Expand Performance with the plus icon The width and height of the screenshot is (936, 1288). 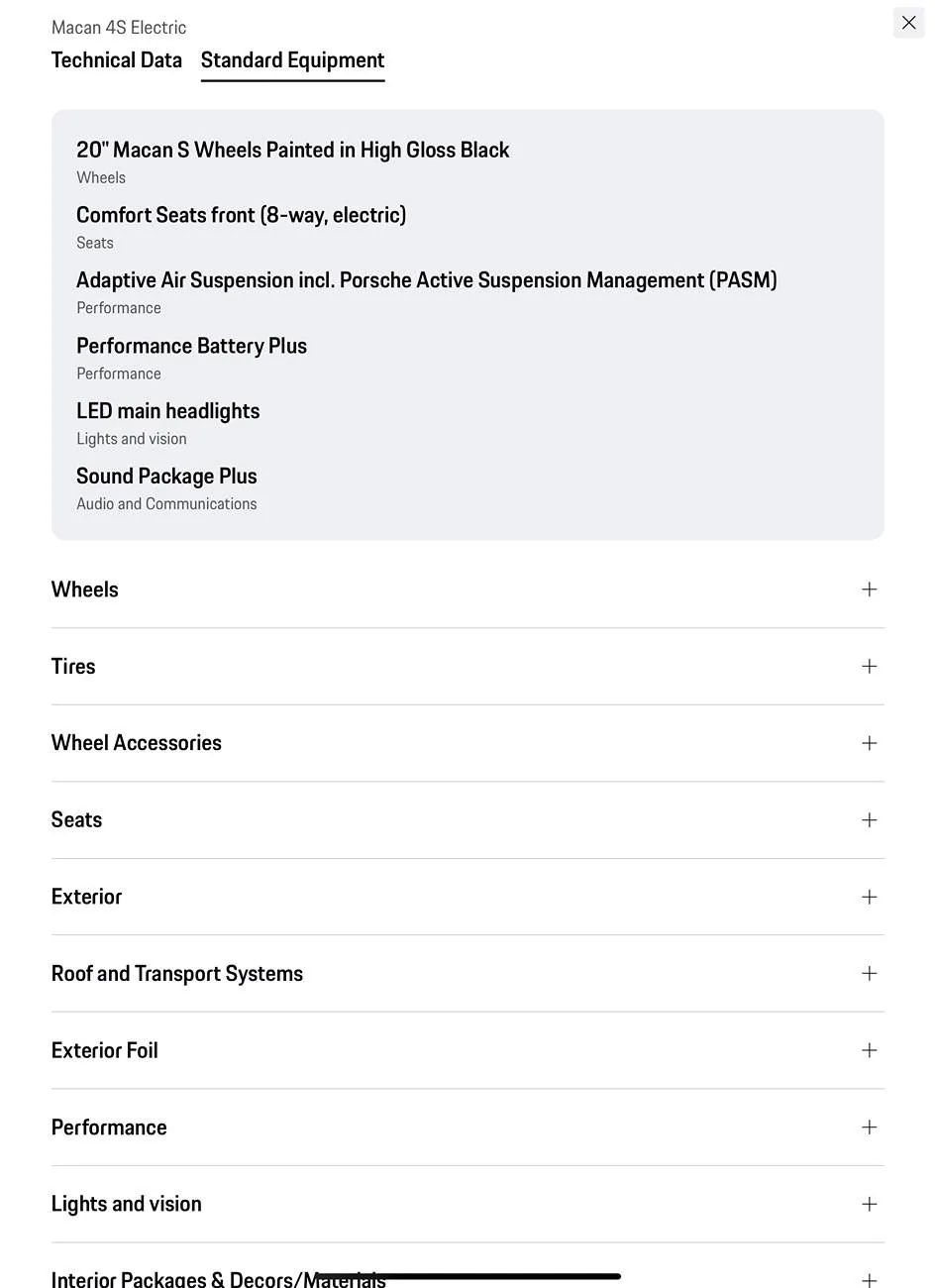click(x=869, y=1127)
